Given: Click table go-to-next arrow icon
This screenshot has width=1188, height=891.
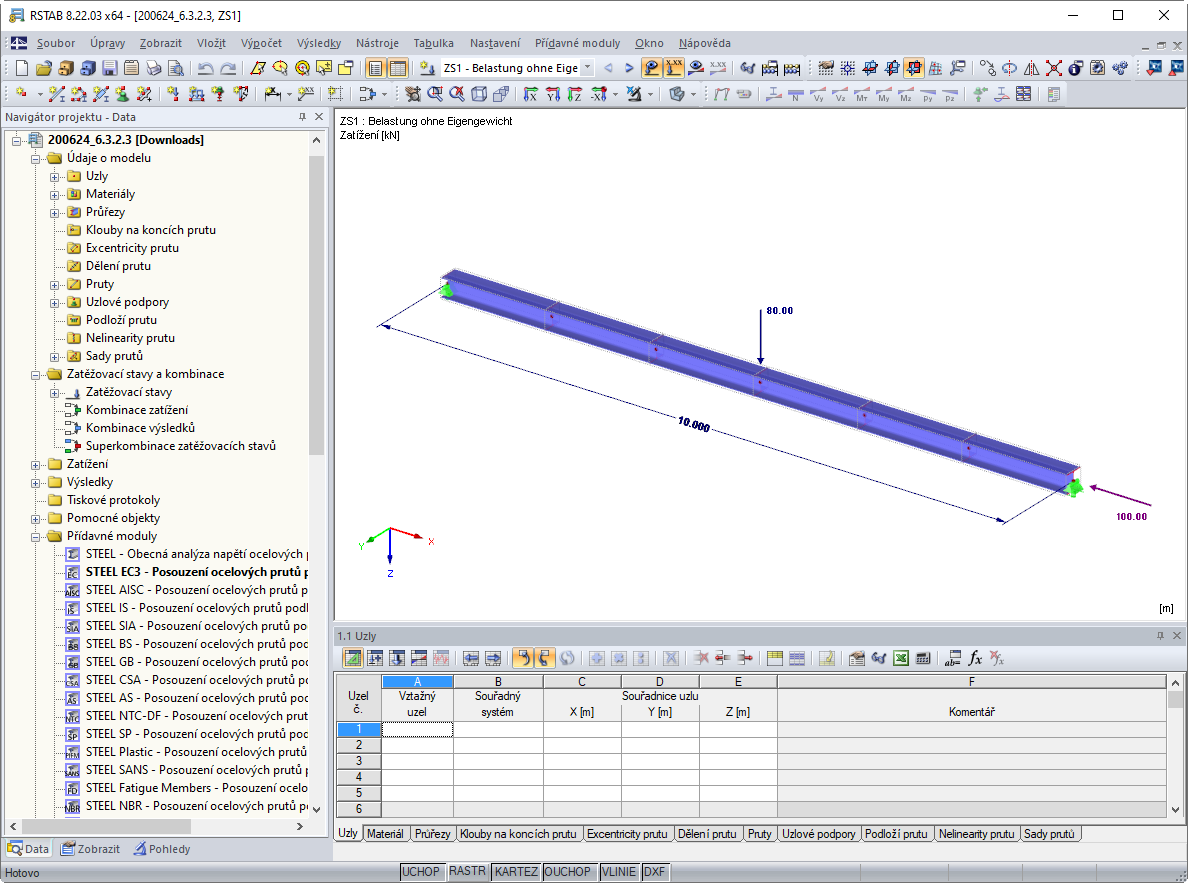Looking at the screenshot, I should tap(493, 658).
